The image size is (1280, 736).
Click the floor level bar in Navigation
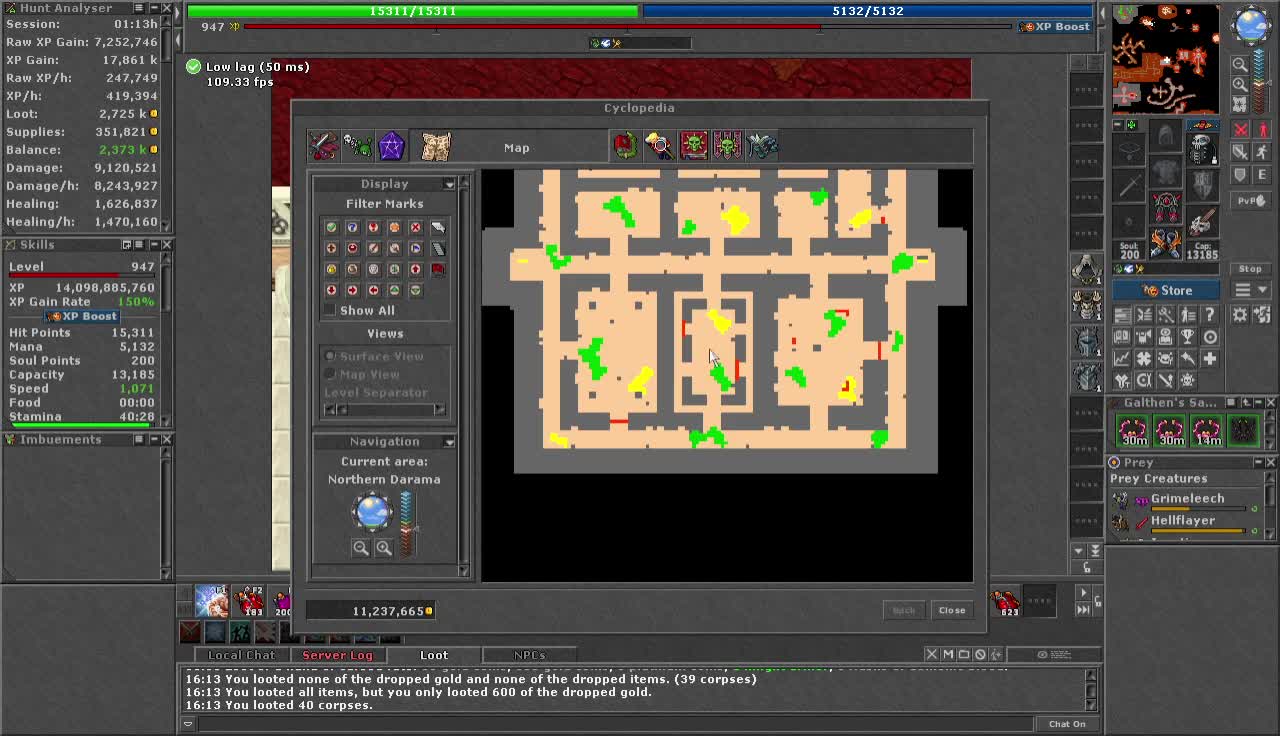click(407, 523)
